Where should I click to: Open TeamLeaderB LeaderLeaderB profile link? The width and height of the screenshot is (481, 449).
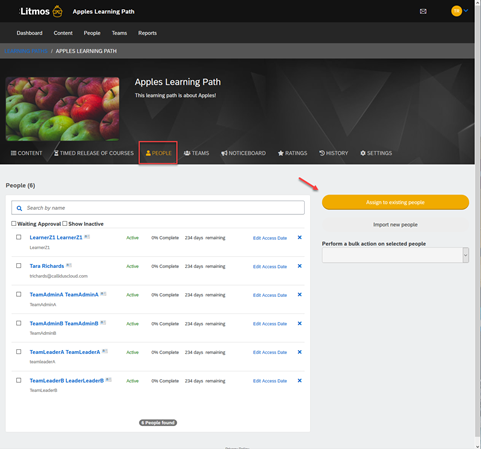point(67,381)
